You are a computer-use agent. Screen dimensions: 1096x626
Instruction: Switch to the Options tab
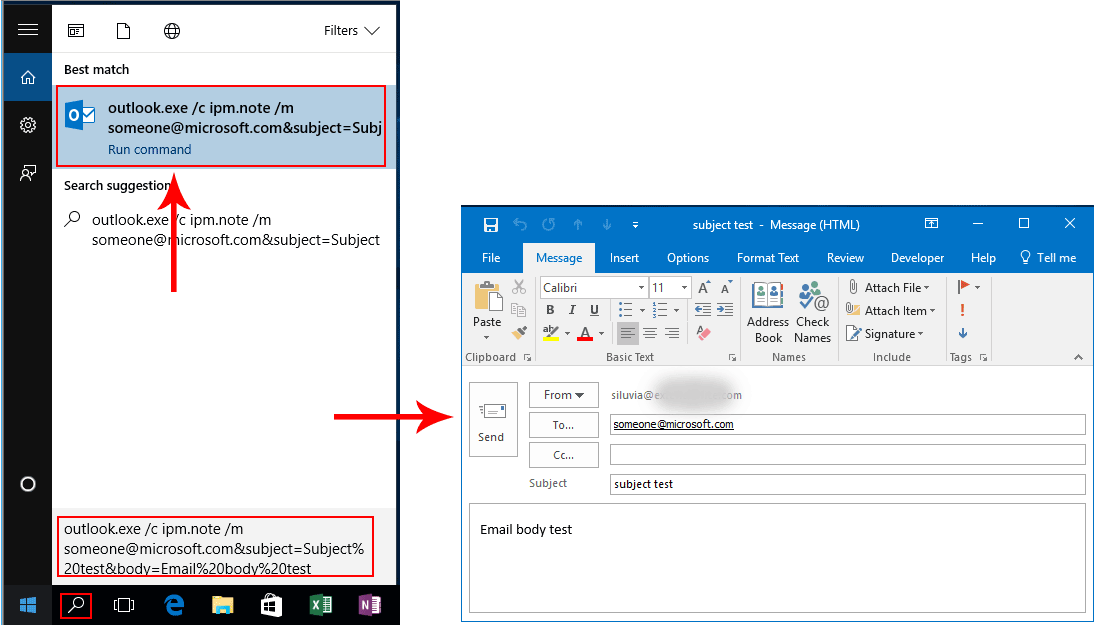688,258
